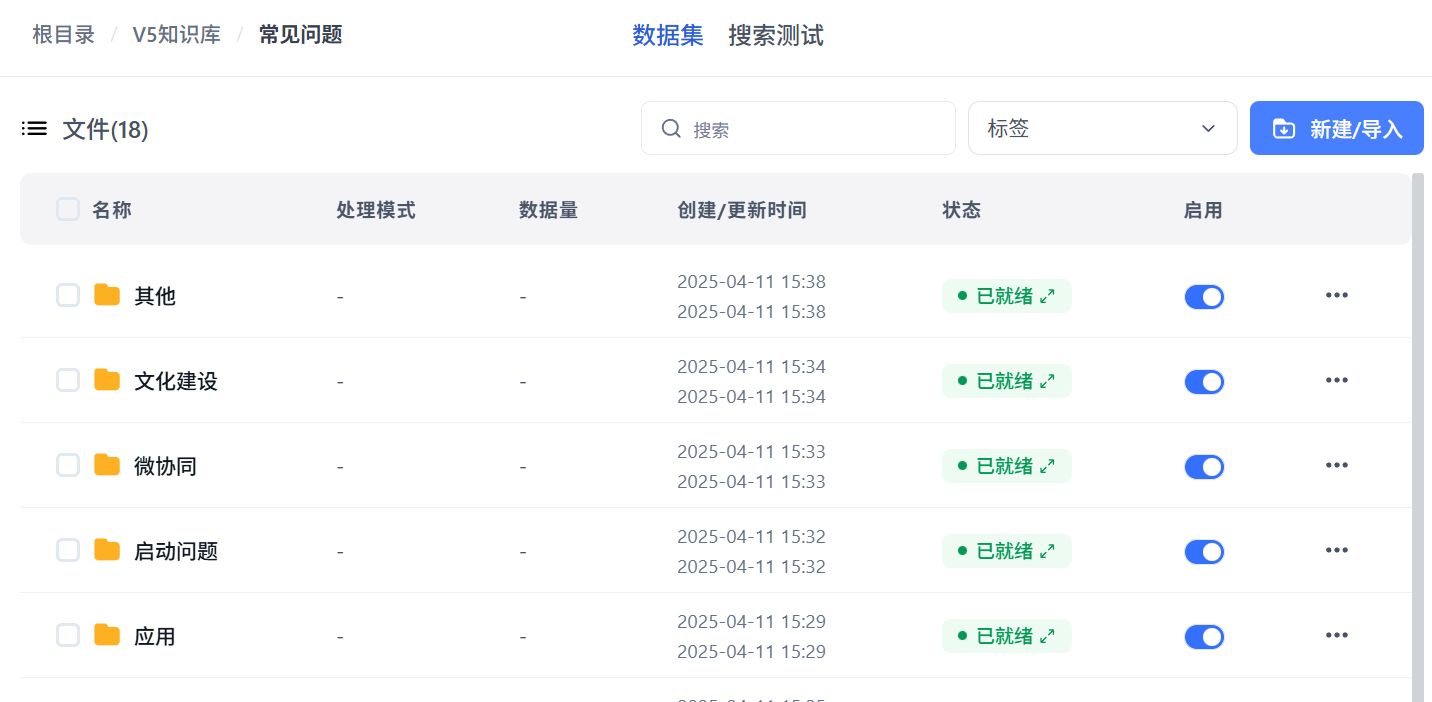Click the magnifier icon in search box
Viewport: 1432px width, 702px height.
coord(672,129)
